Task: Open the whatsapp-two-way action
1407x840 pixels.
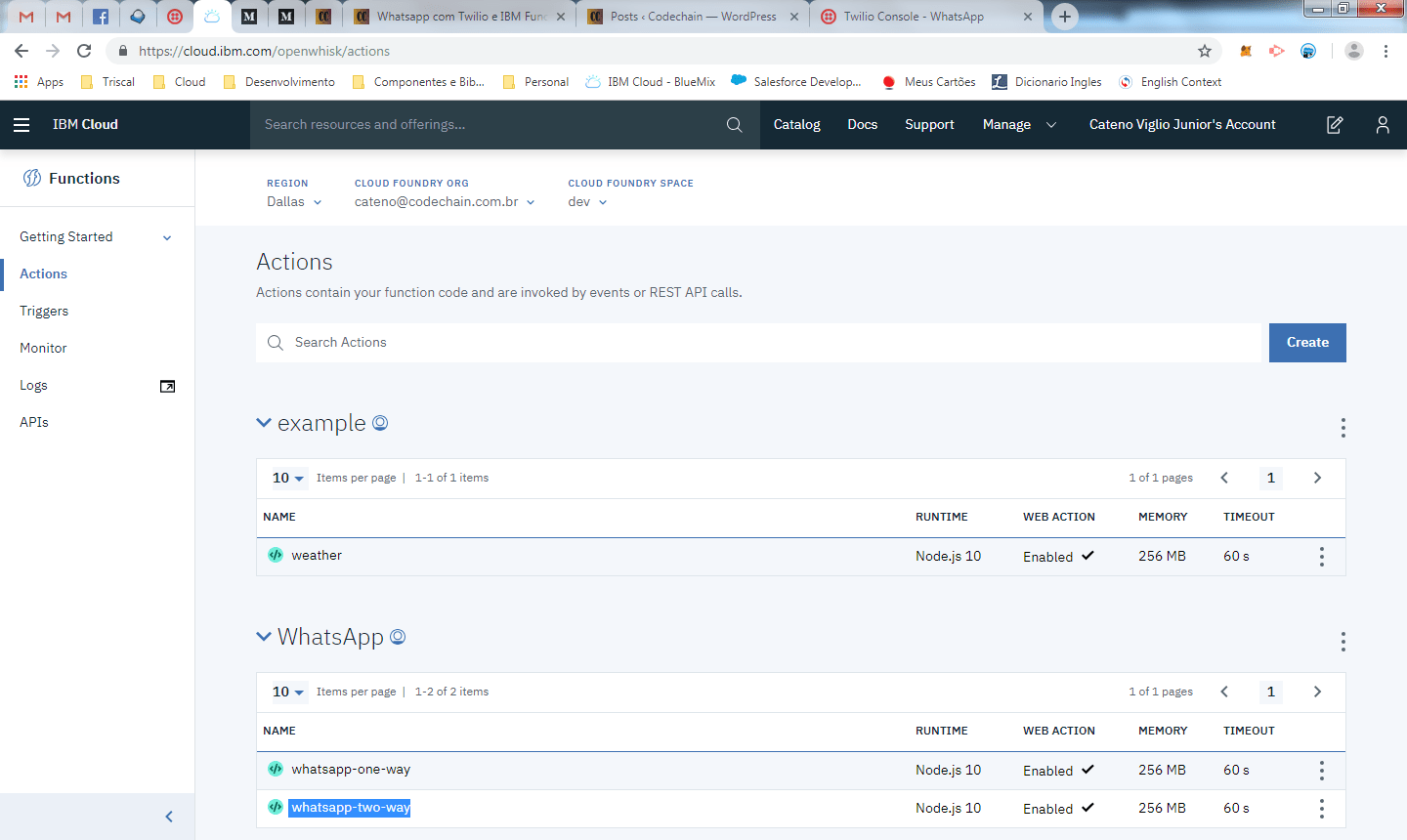Action: (x=351, y=808)
